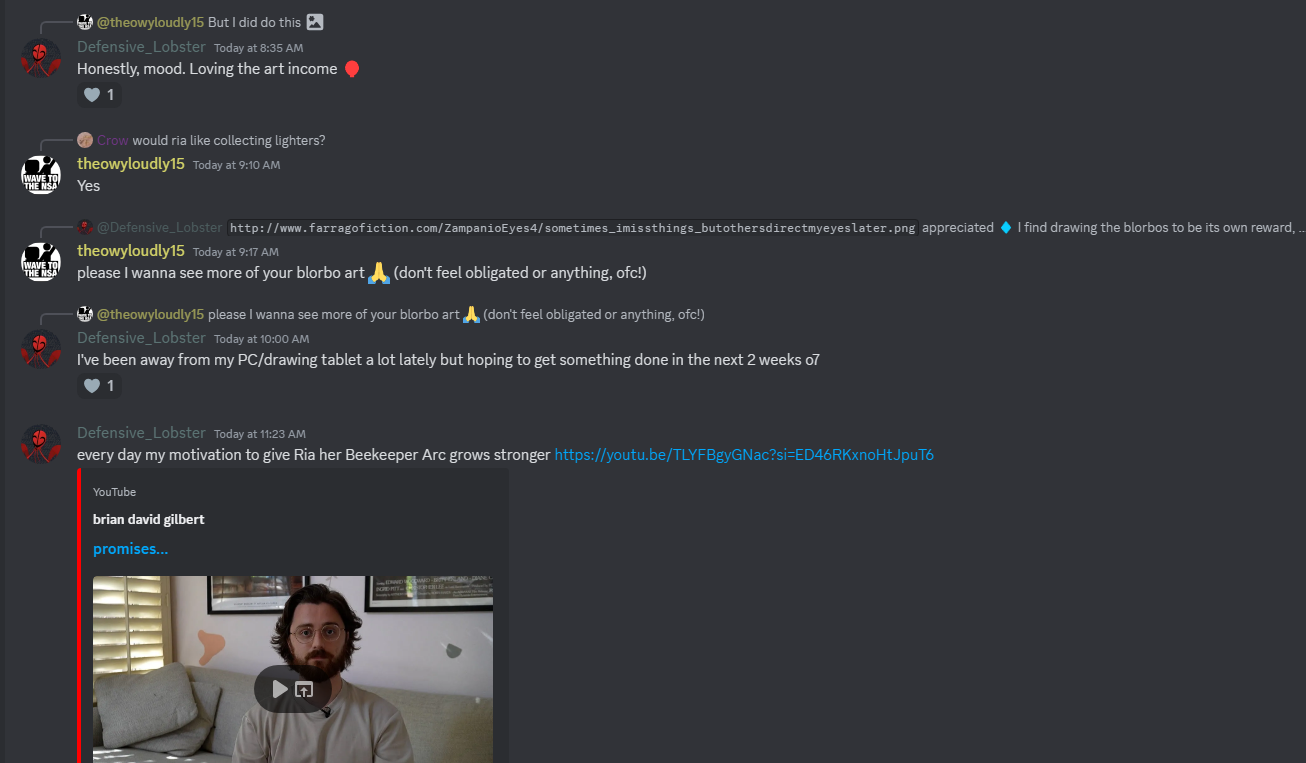Click the theowyloudly15 username at 9:10 AM
This screenshot has height=763, width=1306.
point(131,164)
